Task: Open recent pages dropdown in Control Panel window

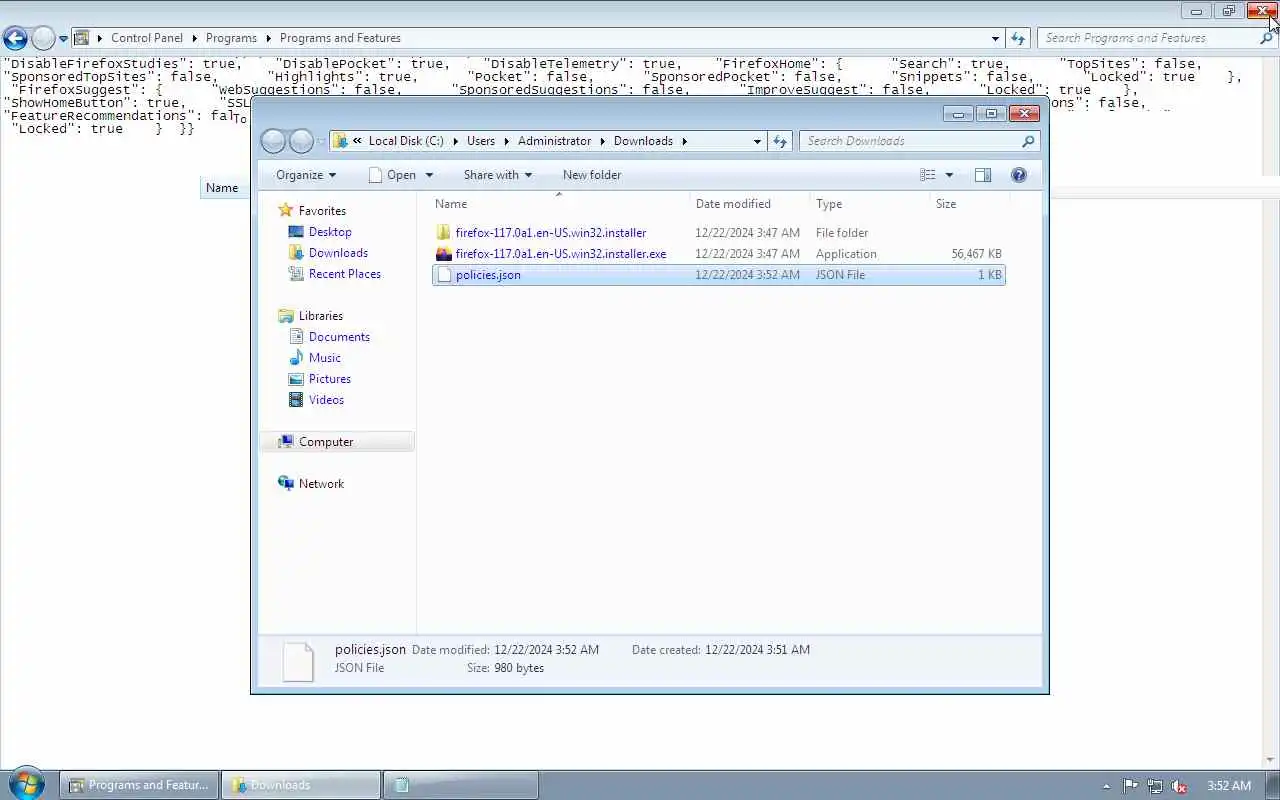Action: coord(63,39)
